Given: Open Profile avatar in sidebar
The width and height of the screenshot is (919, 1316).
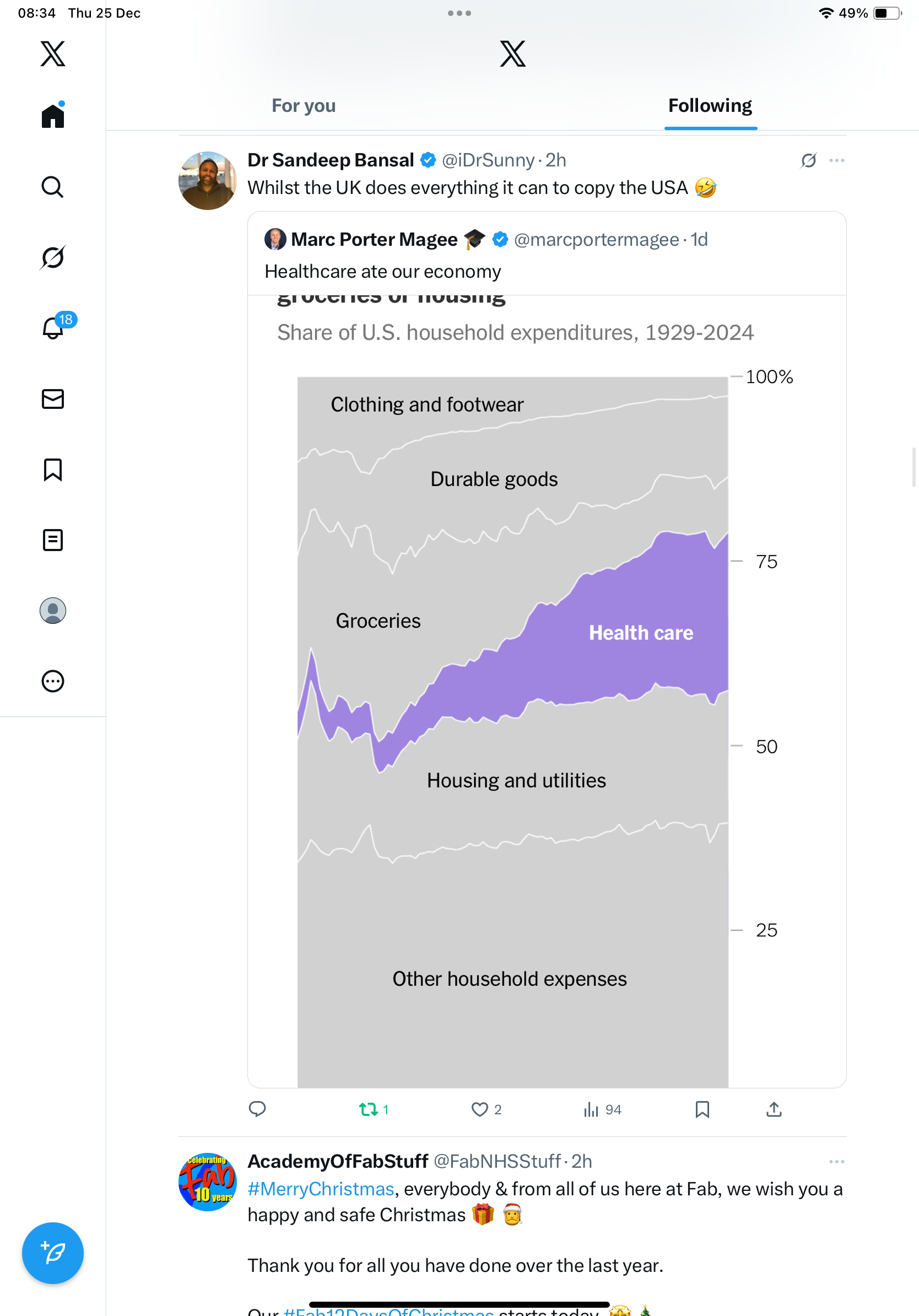Looking at the screenshot, I should (x=53, y=611).
